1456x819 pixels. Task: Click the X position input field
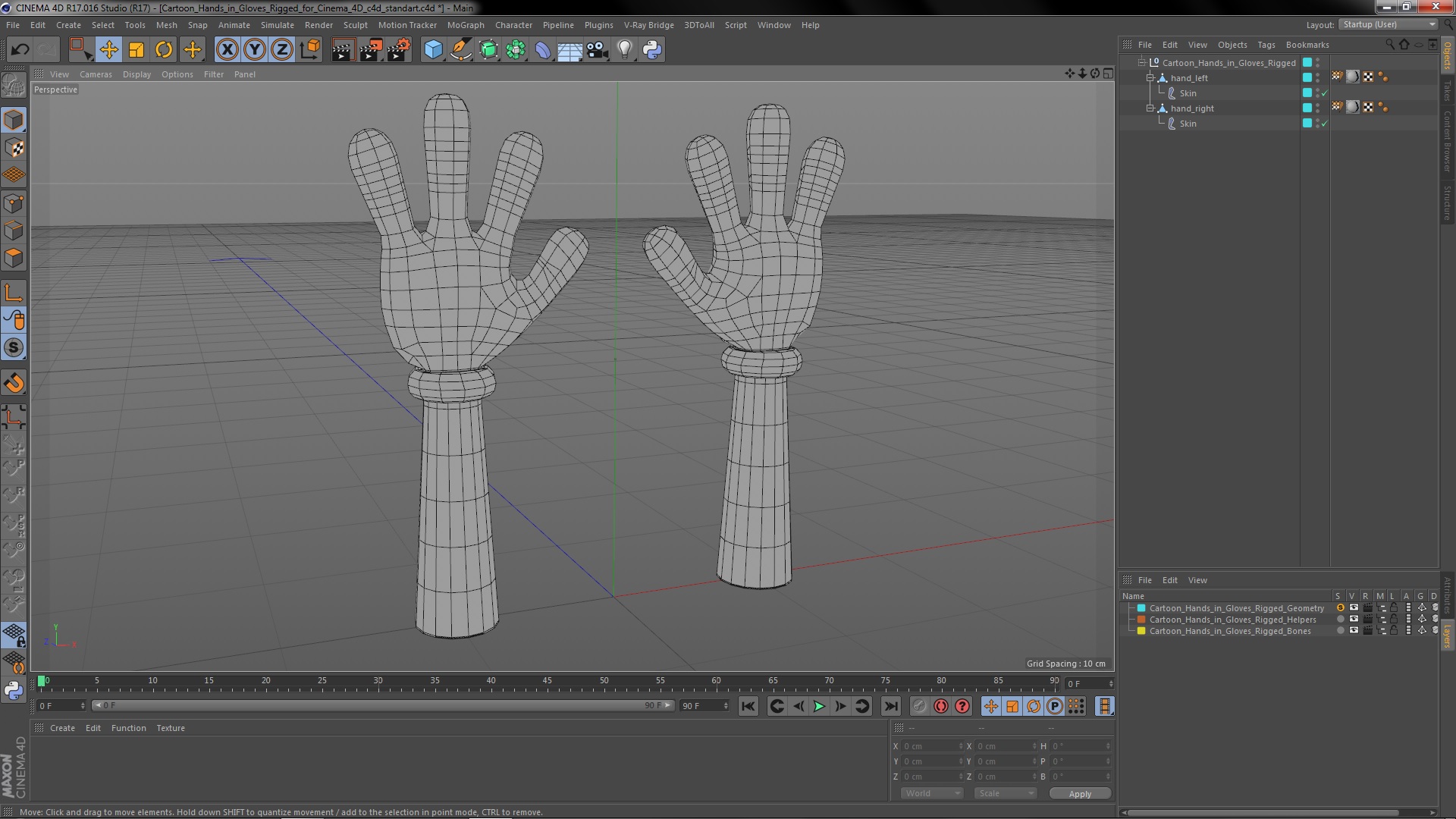pos(933,746)
